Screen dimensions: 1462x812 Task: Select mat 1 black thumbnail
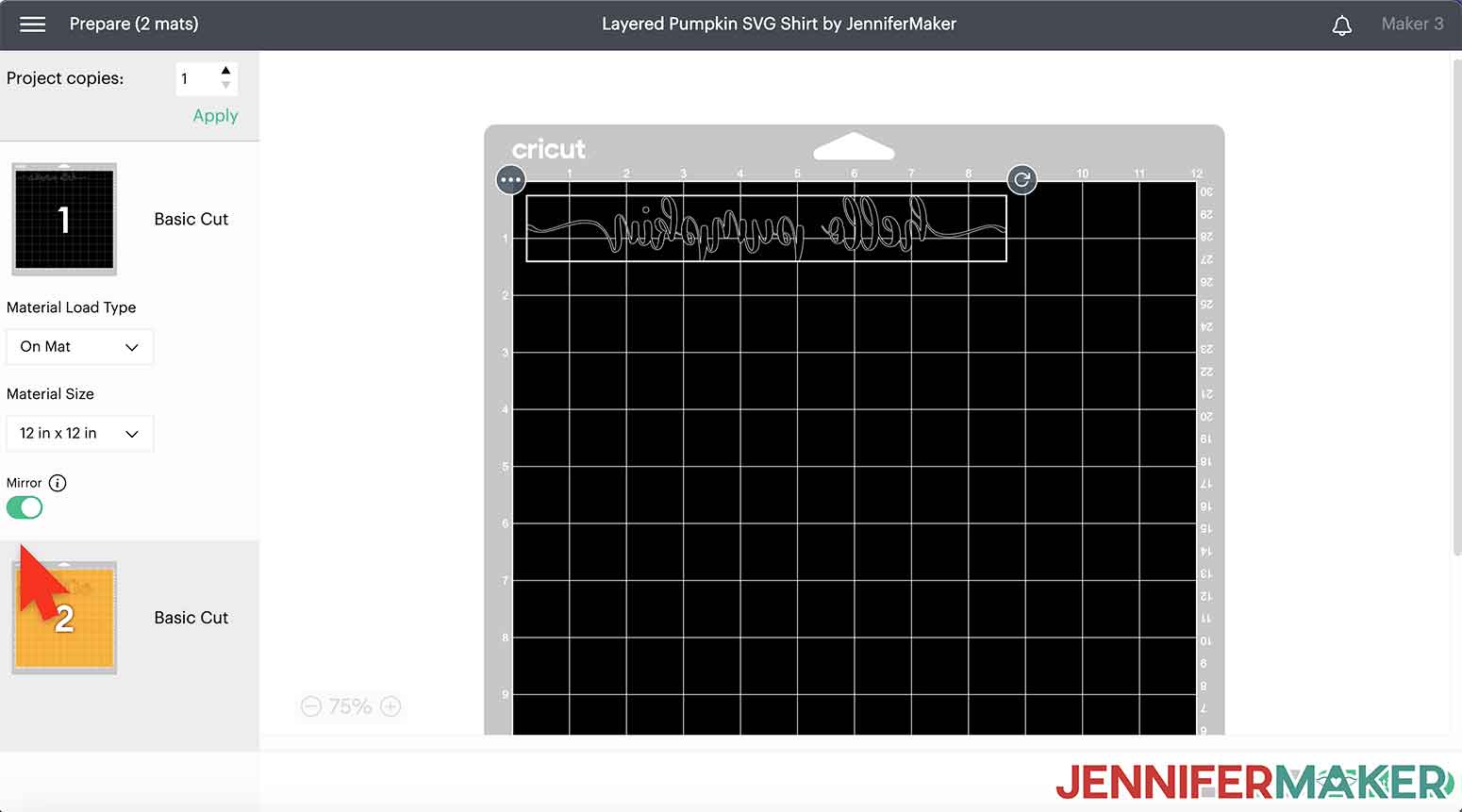[64, 219]
